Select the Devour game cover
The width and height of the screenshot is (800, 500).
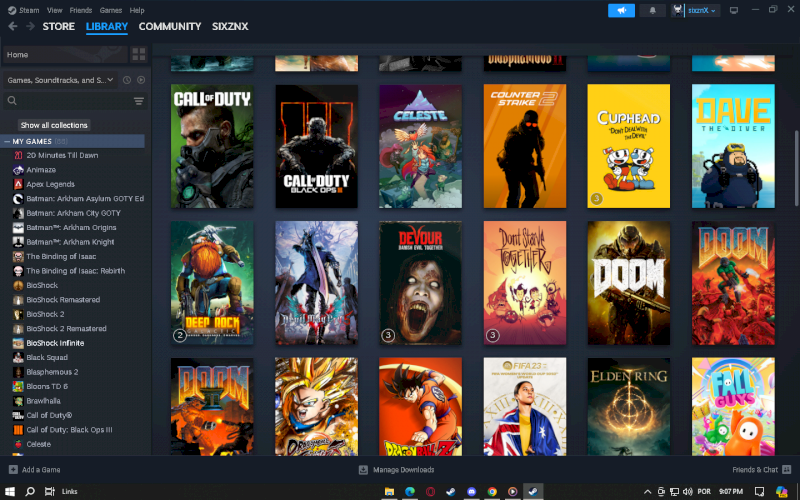click(x=420, y=283)
